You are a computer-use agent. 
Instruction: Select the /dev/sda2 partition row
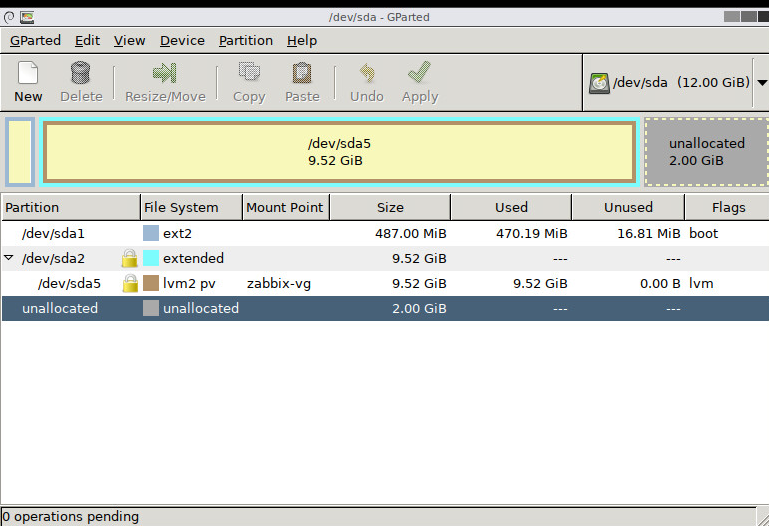click(x=385, y=258)
